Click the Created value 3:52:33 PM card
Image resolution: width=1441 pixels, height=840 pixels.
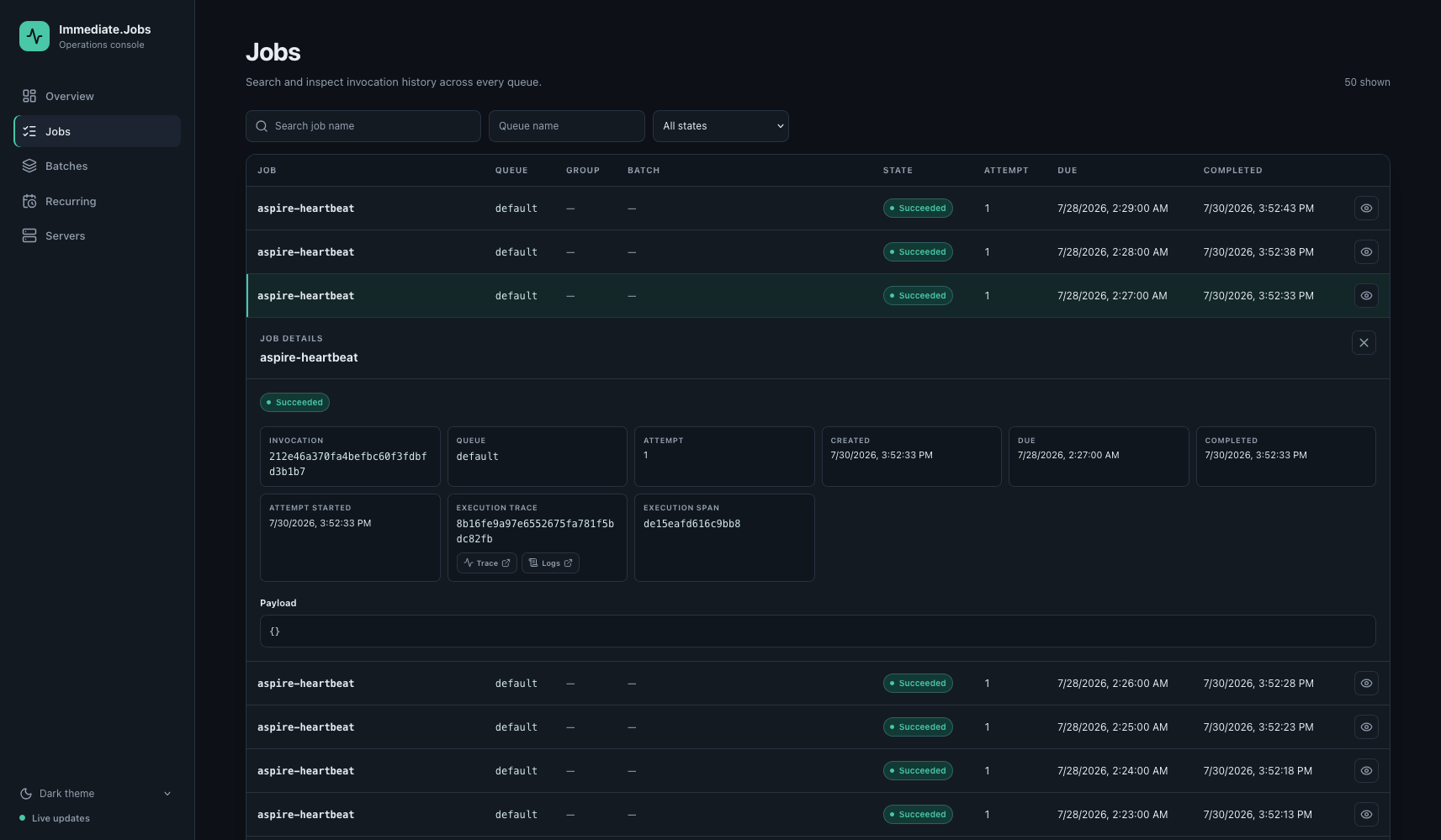point(911,457)
